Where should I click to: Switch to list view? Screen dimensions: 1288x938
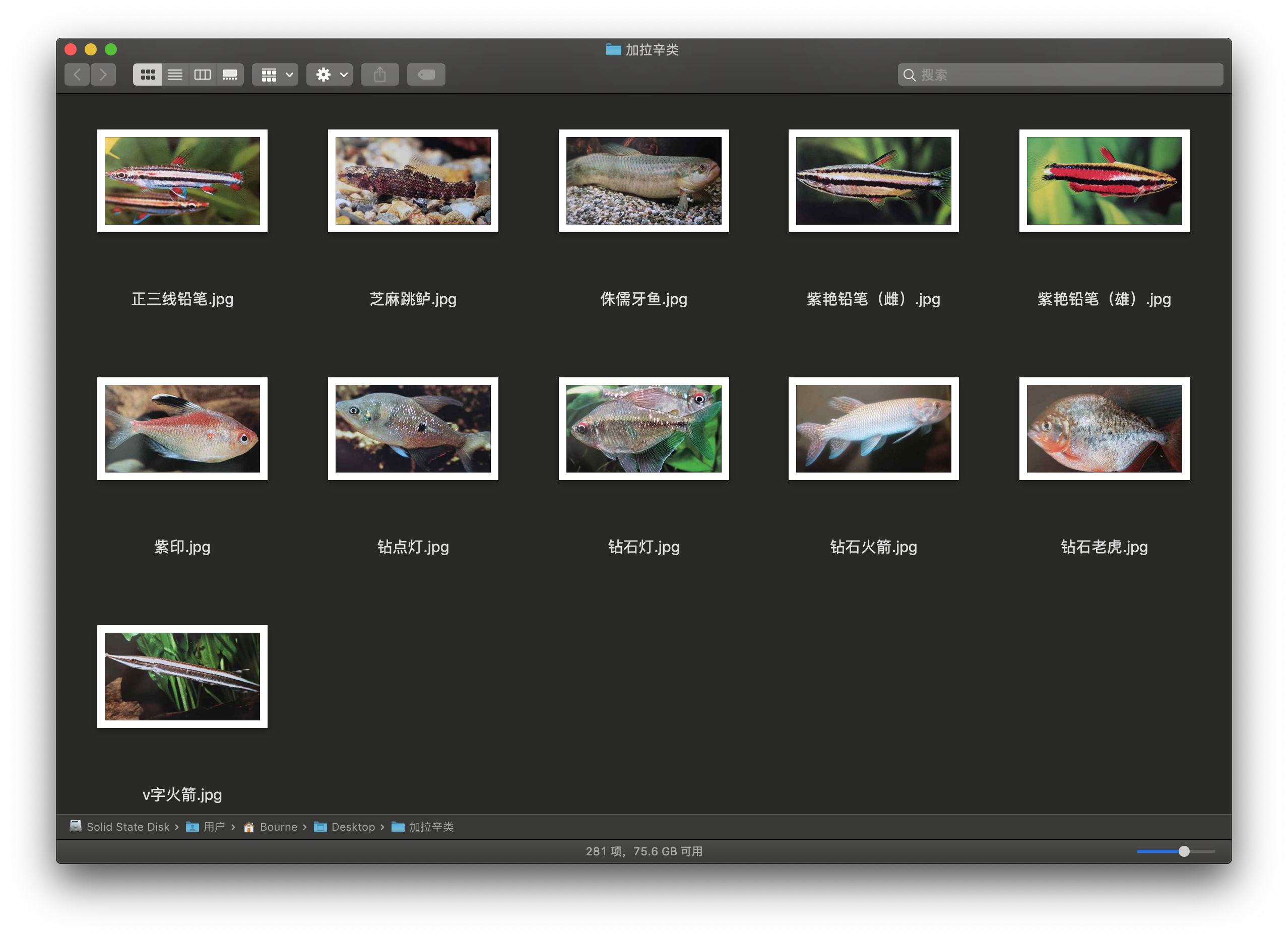pos(175,75)
